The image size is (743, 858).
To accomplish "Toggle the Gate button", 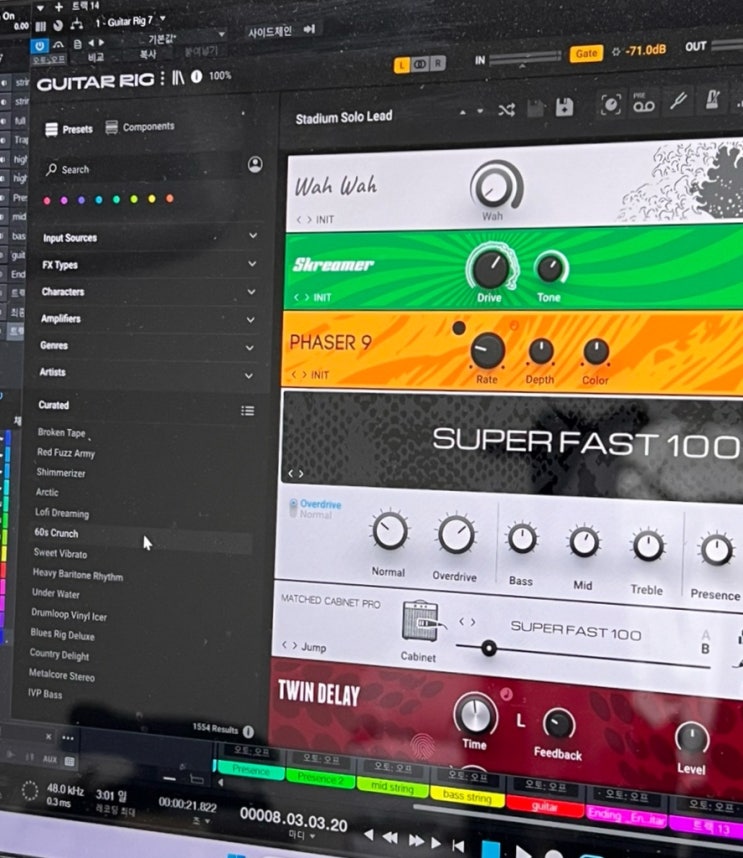I will [x=586, y=53].
